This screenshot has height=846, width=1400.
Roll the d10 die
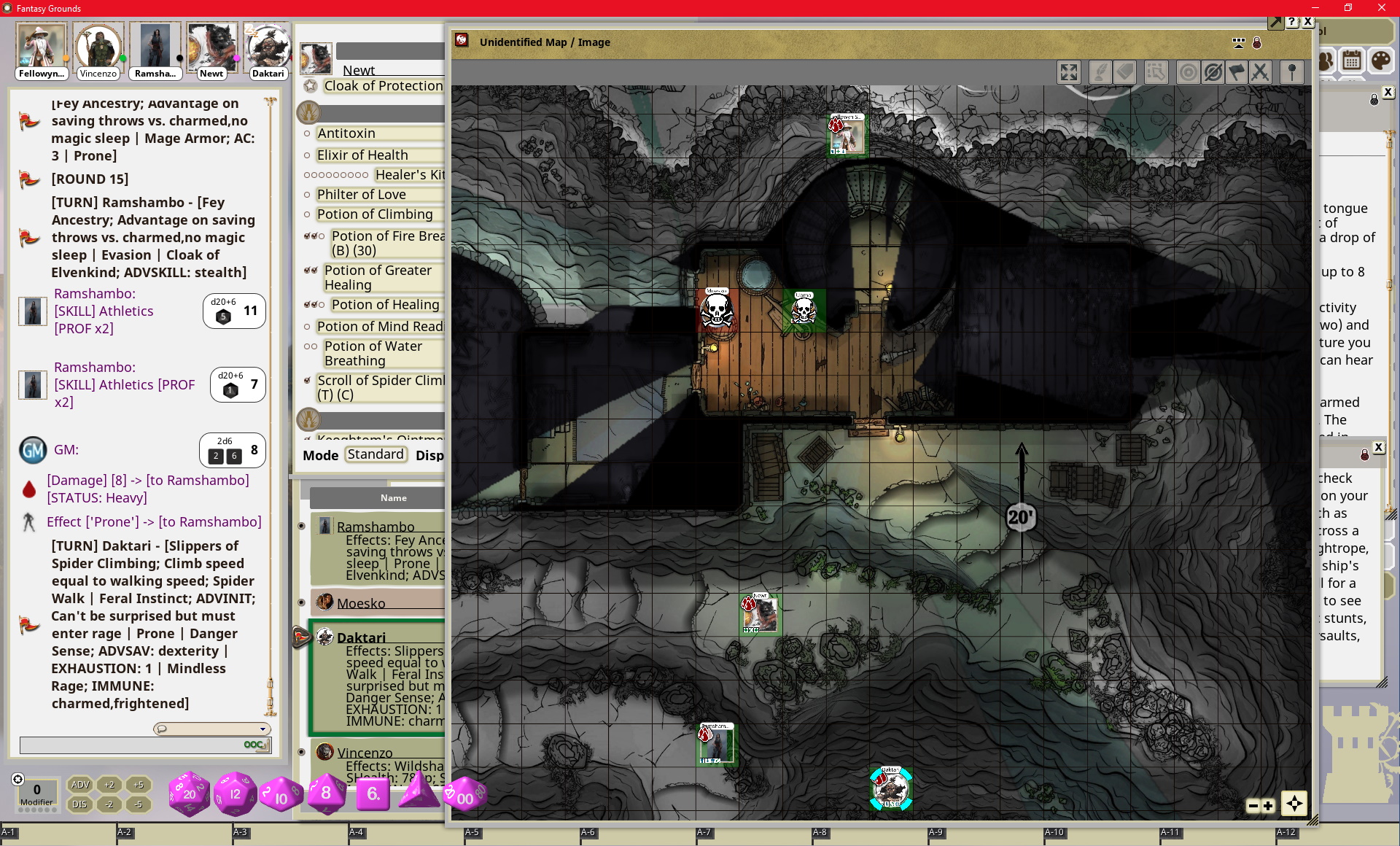[281, 796]
